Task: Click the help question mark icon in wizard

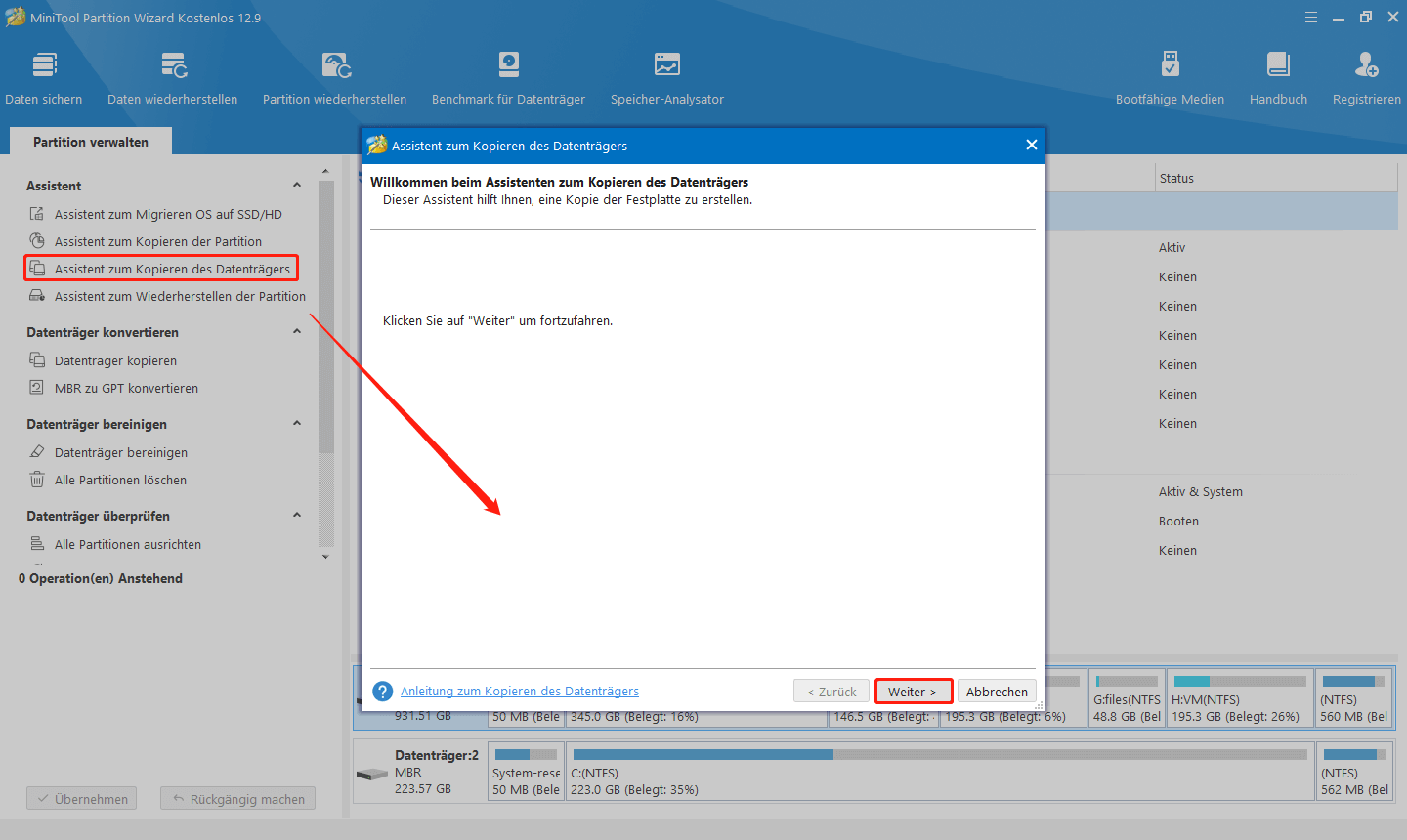Action: point(383,692)
